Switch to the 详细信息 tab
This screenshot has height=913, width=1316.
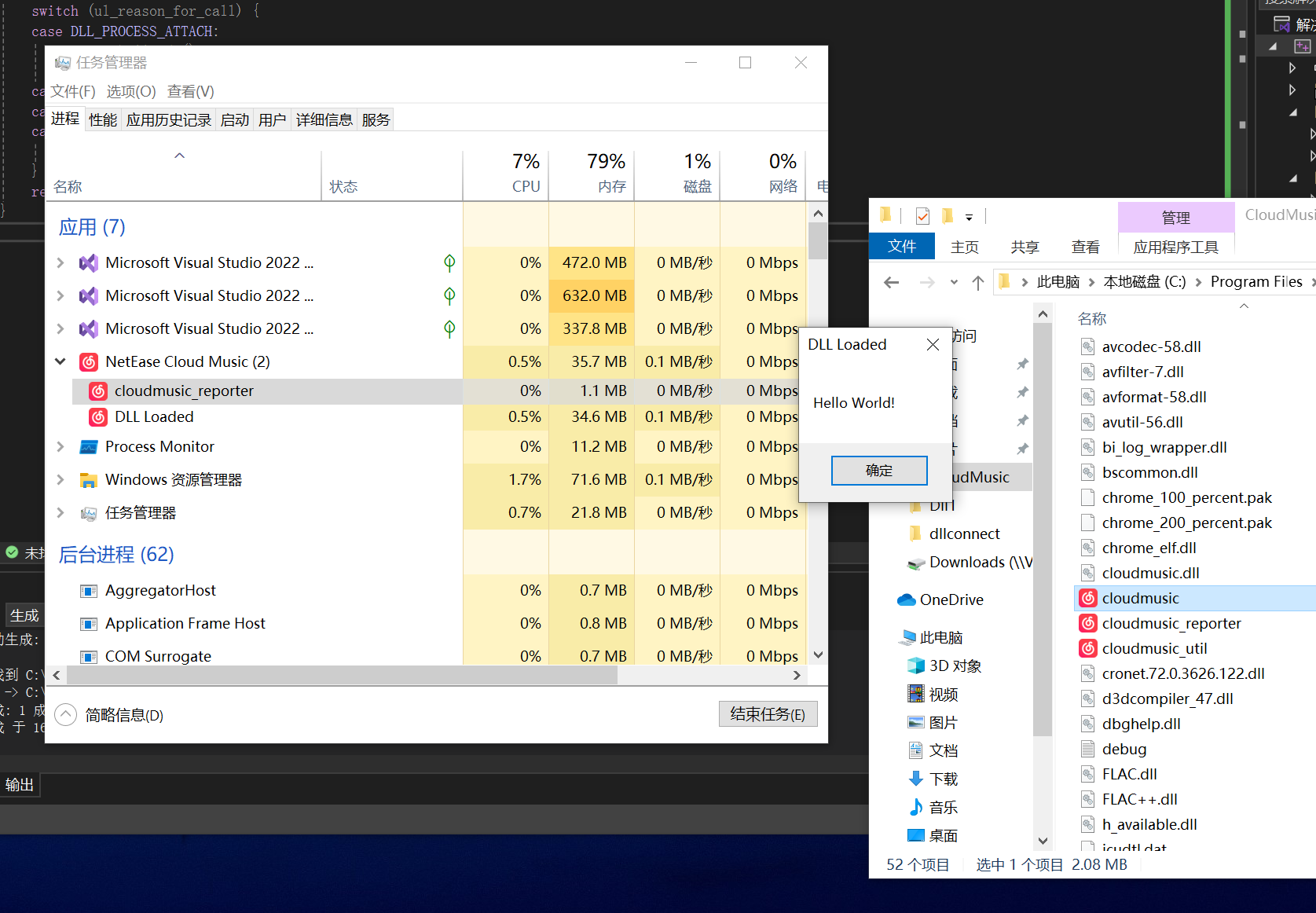(x=324, y=119)
